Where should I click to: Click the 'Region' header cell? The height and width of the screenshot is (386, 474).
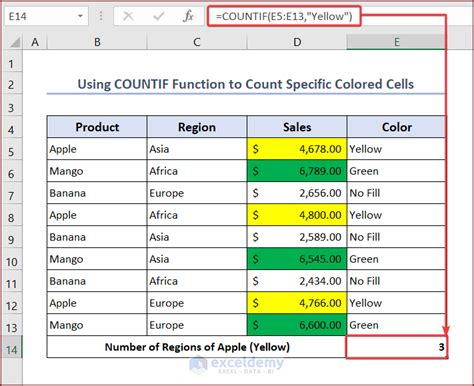(197, 127)
